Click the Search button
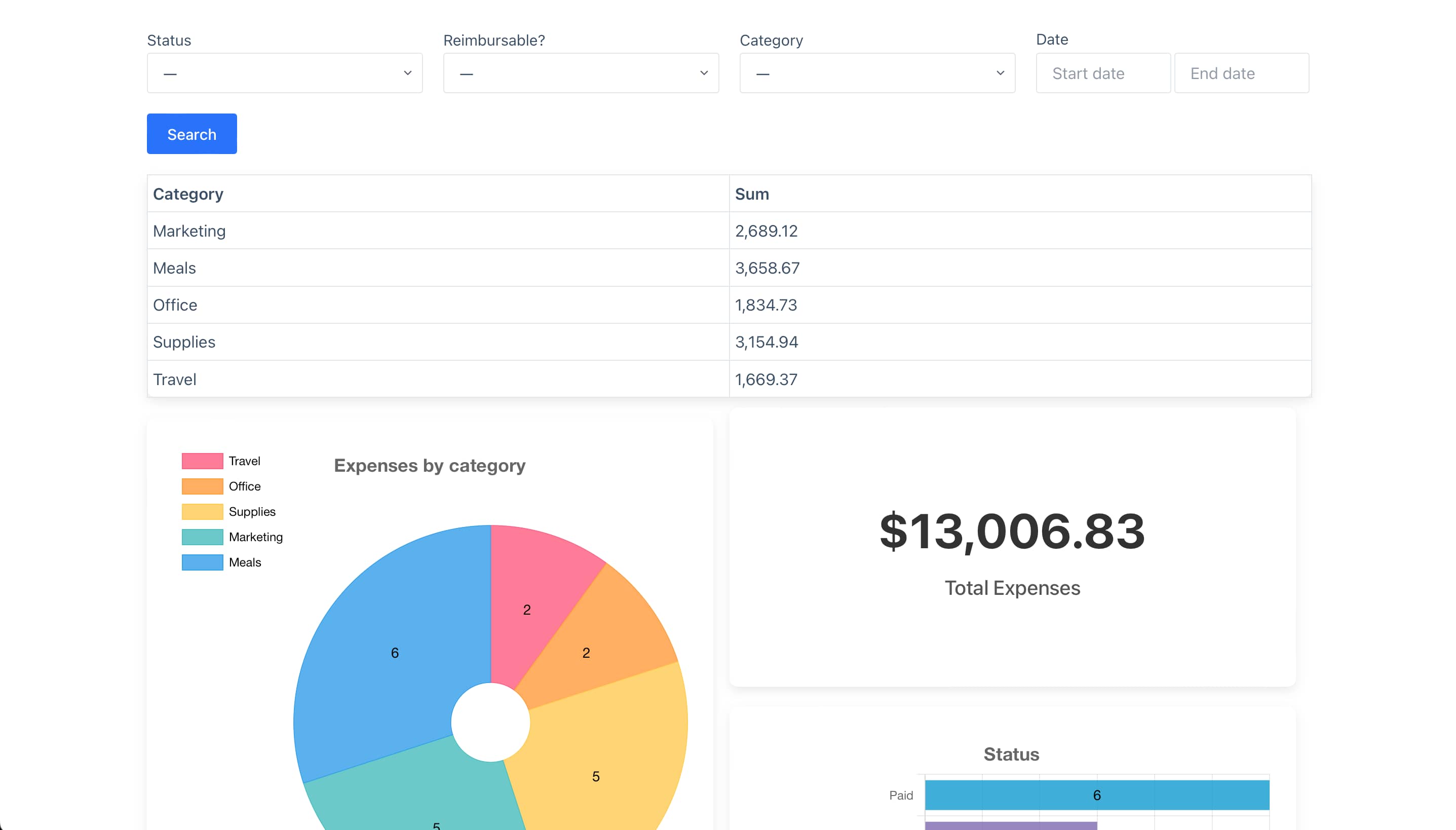 pos(191,133)
